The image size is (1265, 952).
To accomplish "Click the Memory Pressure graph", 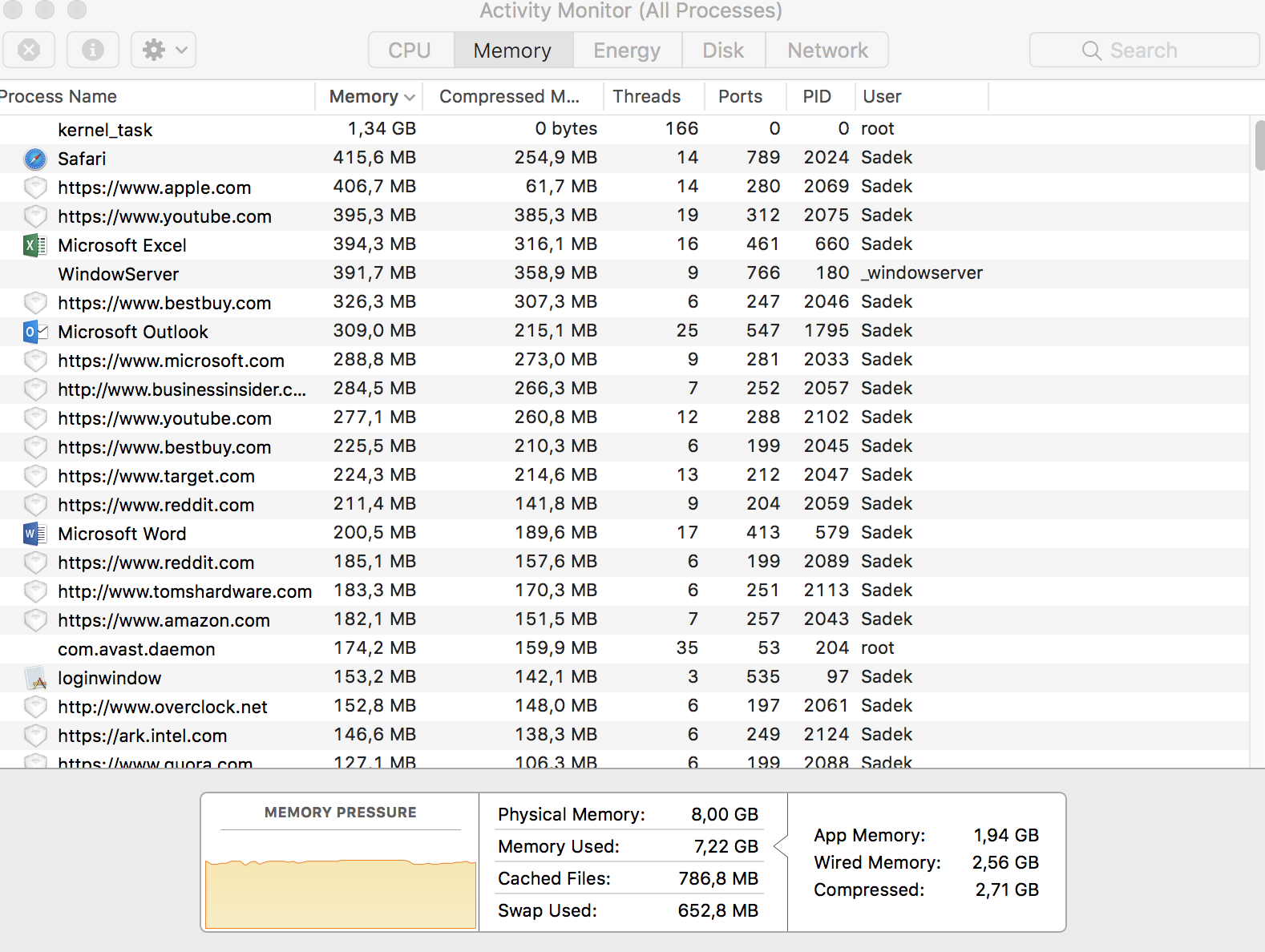I will (x=341, y=894).
